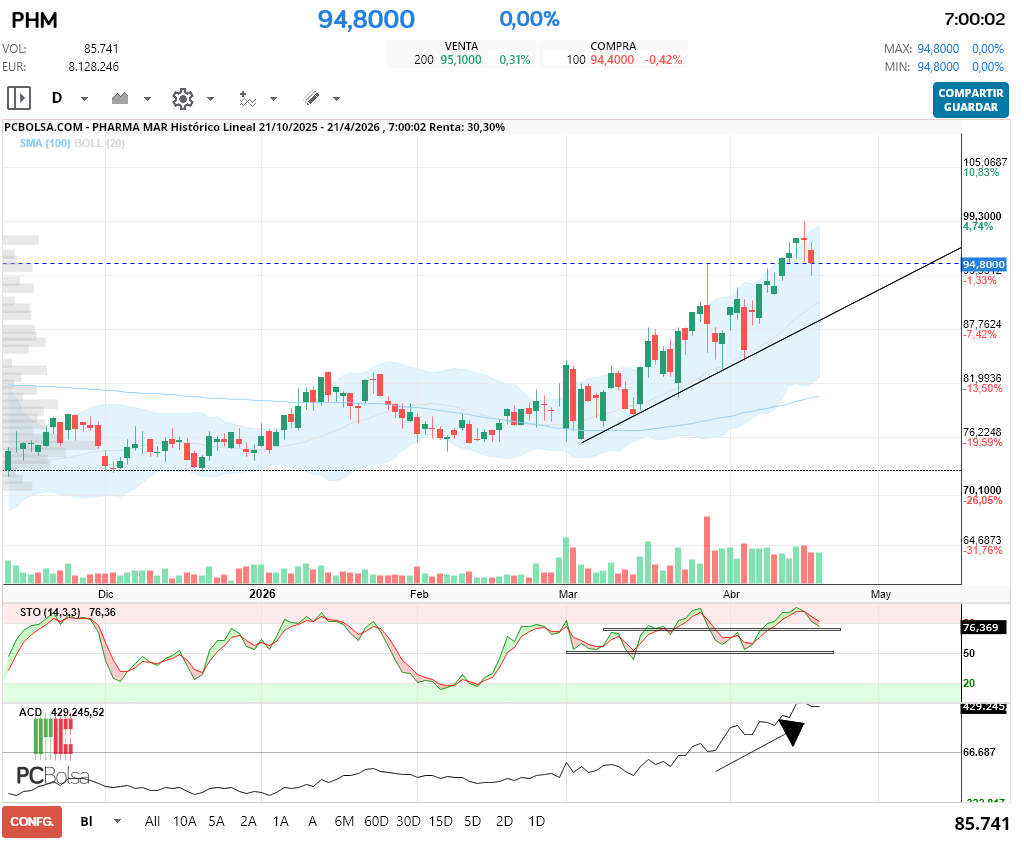
Task: Click the add indicator icon
Action: (x=247, y=97)
